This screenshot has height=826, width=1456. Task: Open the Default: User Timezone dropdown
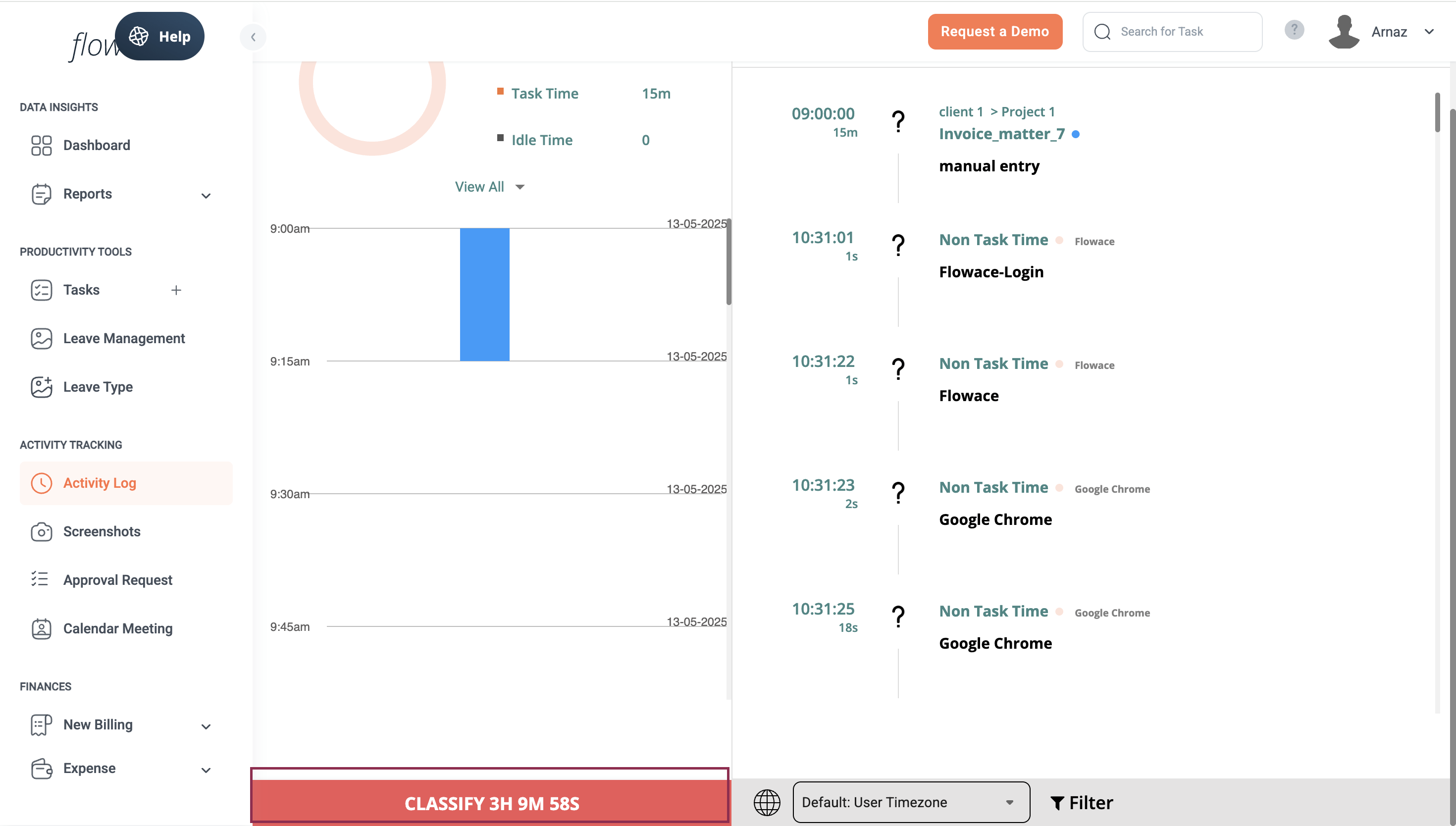coord(911,802)
